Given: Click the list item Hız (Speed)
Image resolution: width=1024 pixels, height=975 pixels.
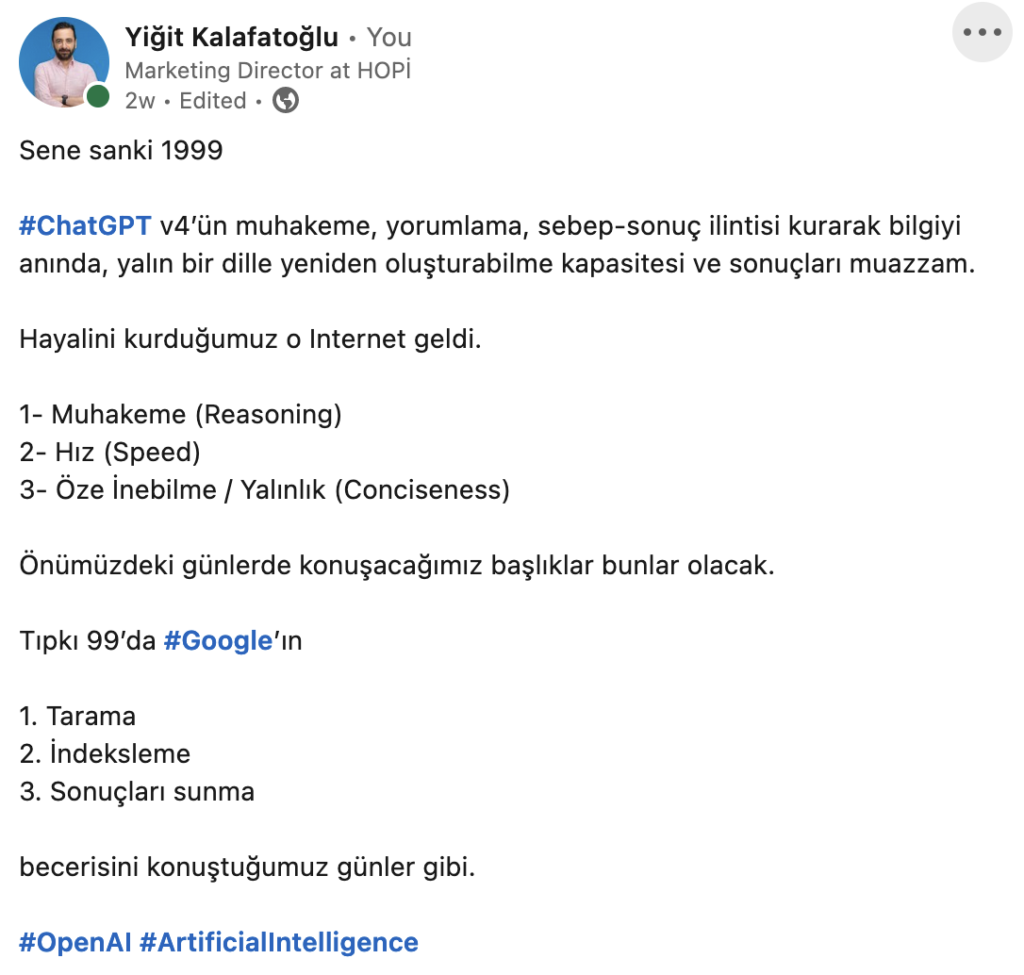Looking at the screenshot, I should (110, 452).
